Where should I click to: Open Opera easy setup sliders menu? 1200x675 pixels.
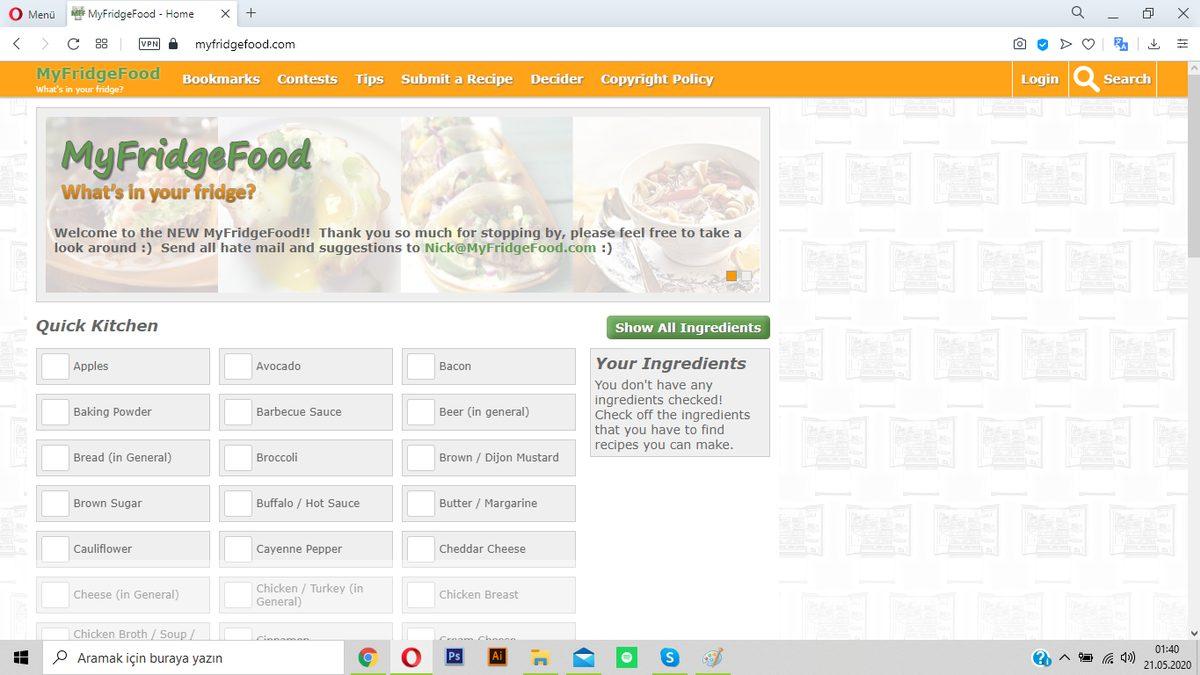tap(1182, 44)
